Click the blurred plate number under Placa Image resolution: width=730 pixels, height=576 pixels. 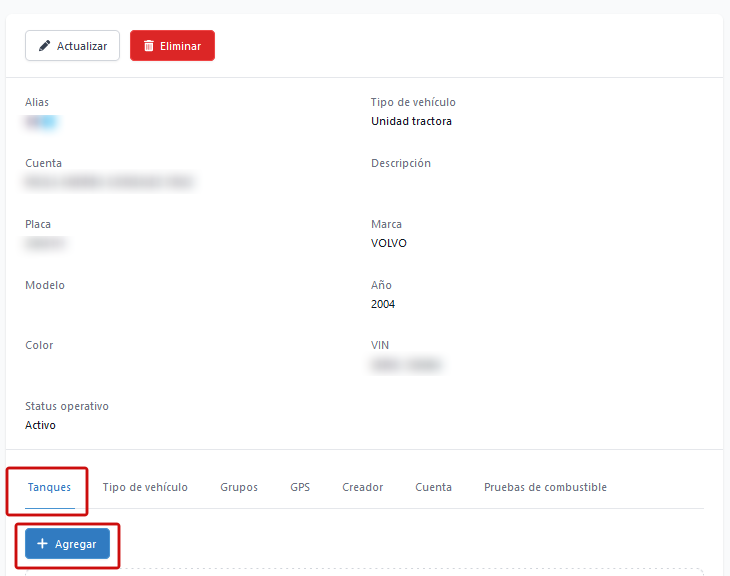[x=46, y=243]
